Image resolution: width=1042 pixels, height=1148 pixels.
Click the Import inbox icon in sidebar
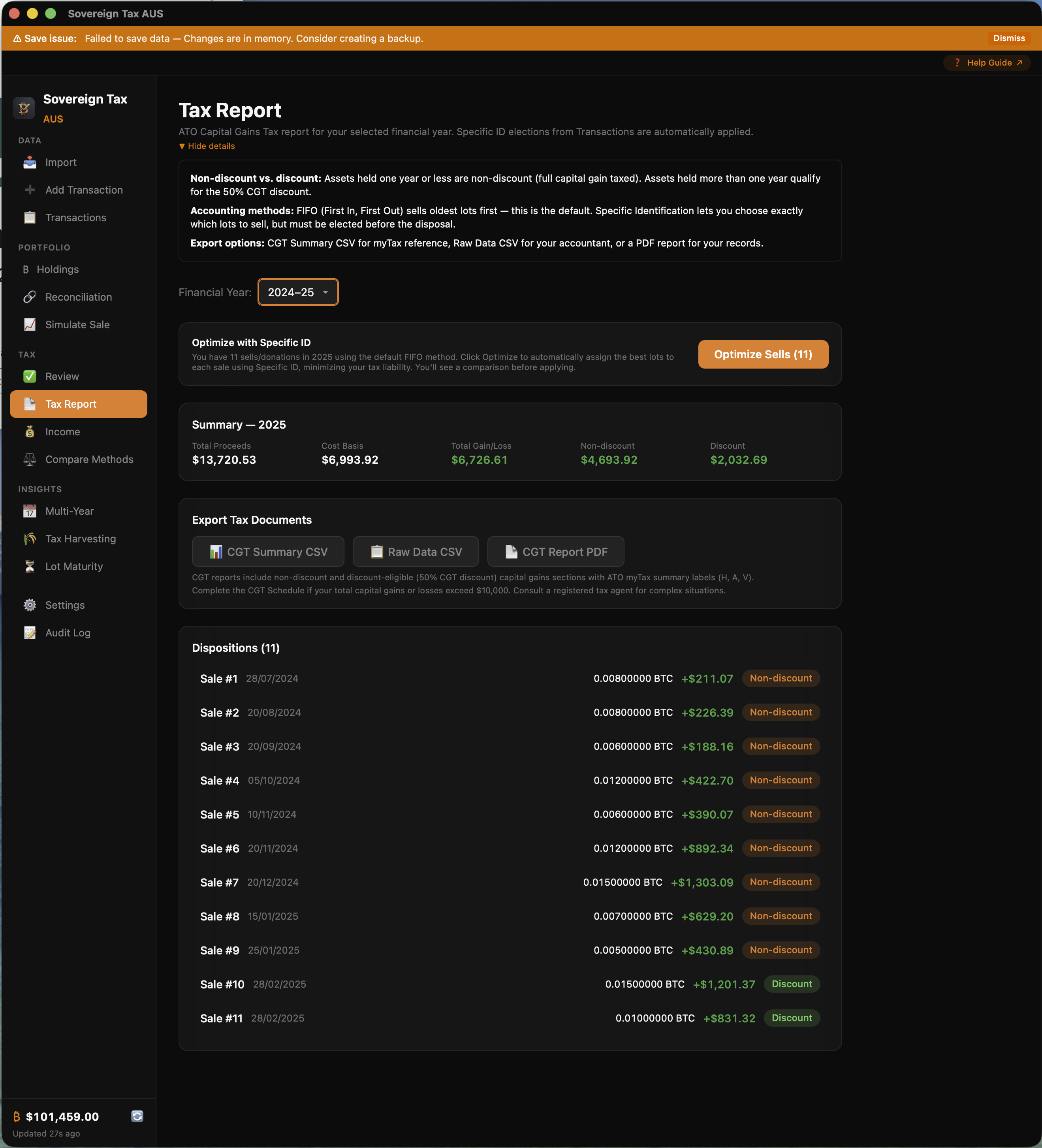point(30,162)
